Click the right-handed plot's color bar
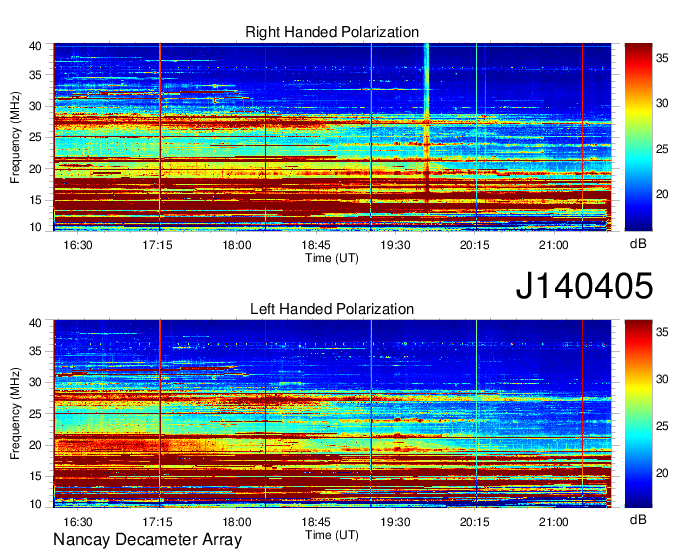This screenshot has height=552, width=680. 638,137
